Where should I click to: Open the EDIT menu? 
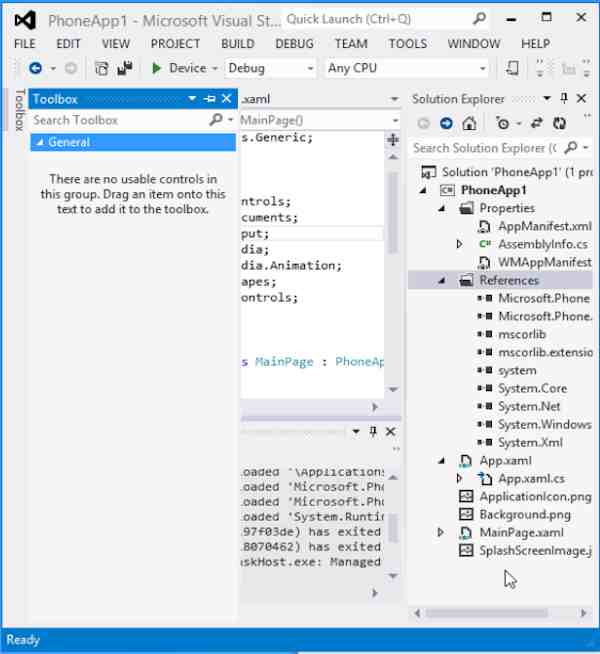point(68,43)
